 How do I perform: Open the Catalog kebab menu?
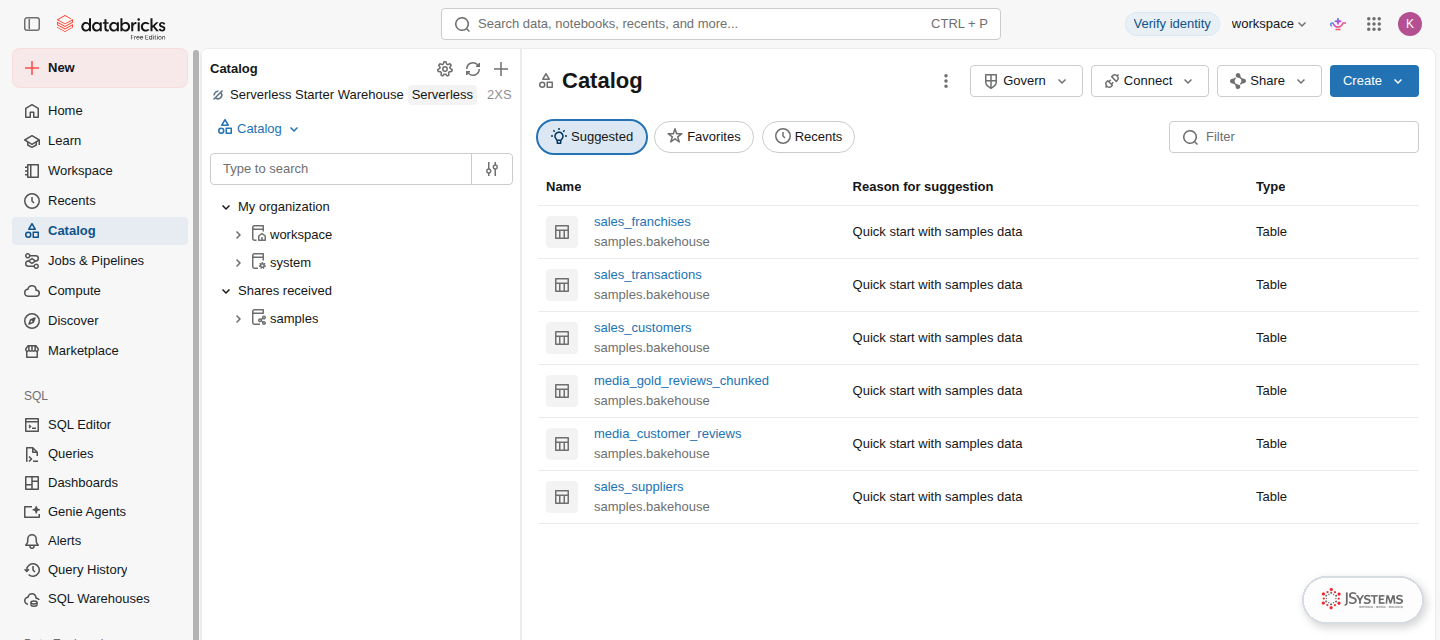pos(946,81)
